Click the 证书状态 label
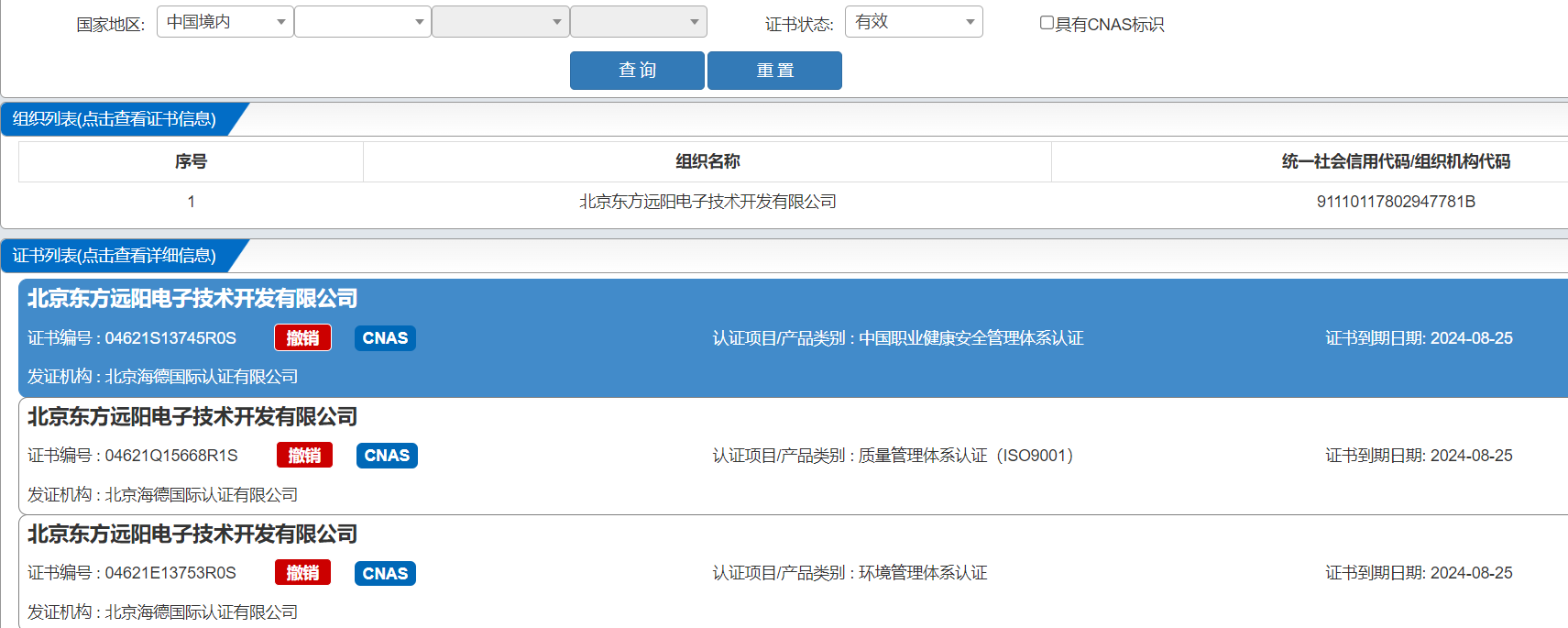 point(799,25)
